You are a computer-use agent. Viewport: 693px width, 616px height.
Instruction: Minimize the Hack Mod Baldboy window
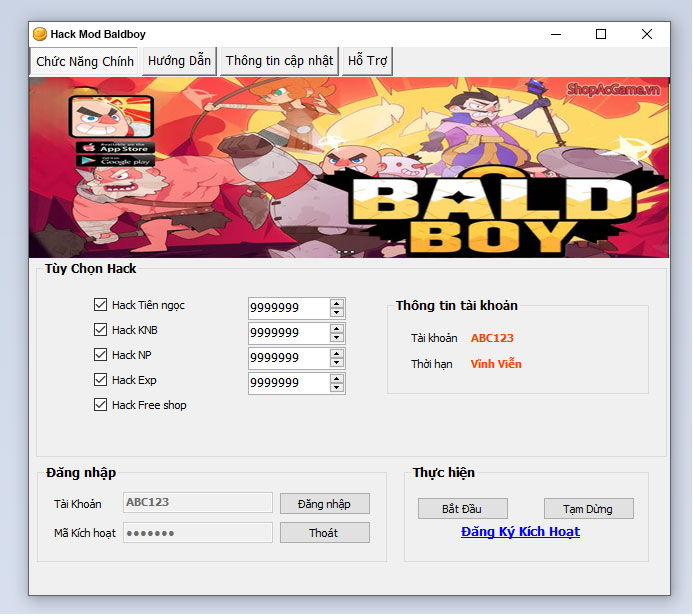pyautogui.click(x=556, y=34)
